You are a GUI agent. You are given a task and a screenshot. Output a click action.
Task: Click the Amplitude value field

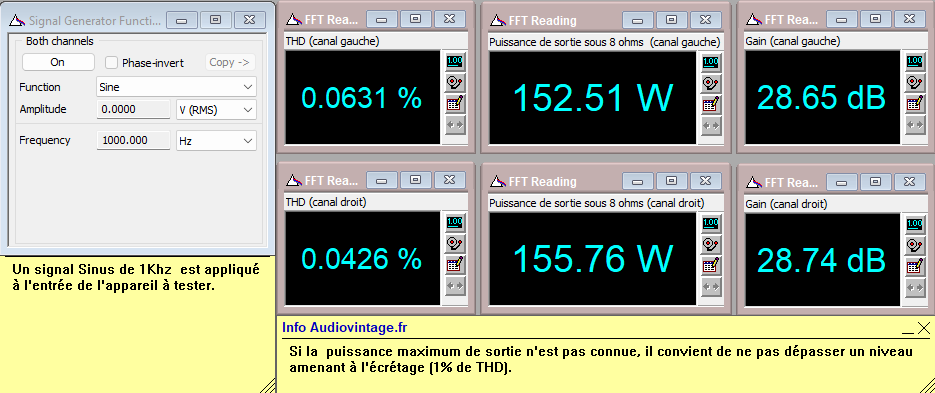133,109
